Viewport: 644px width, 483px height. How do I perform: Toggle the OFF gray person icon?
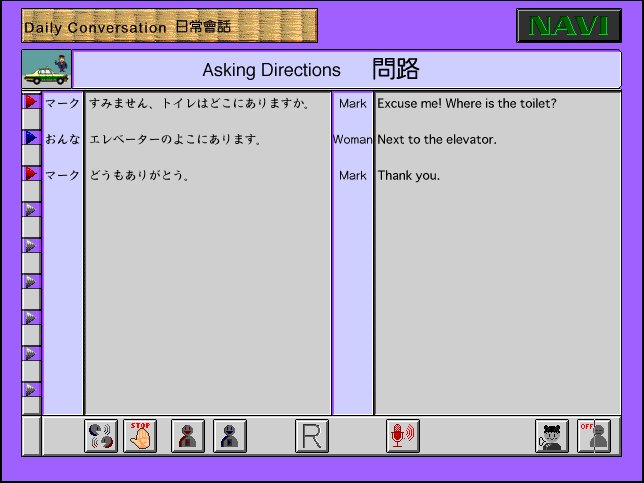[594, 436]
